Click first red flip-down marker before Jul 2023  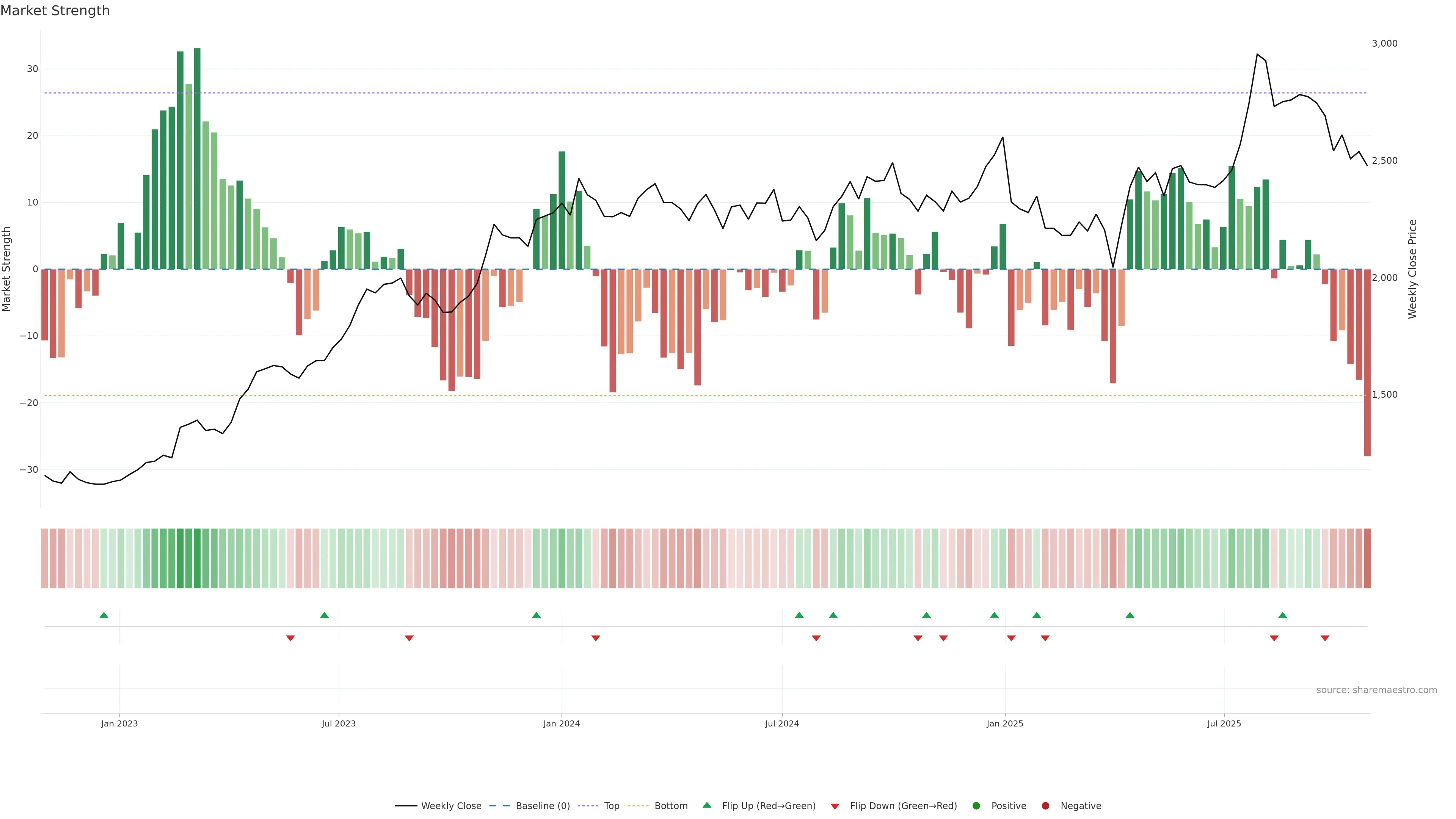(x=290, y=638)
